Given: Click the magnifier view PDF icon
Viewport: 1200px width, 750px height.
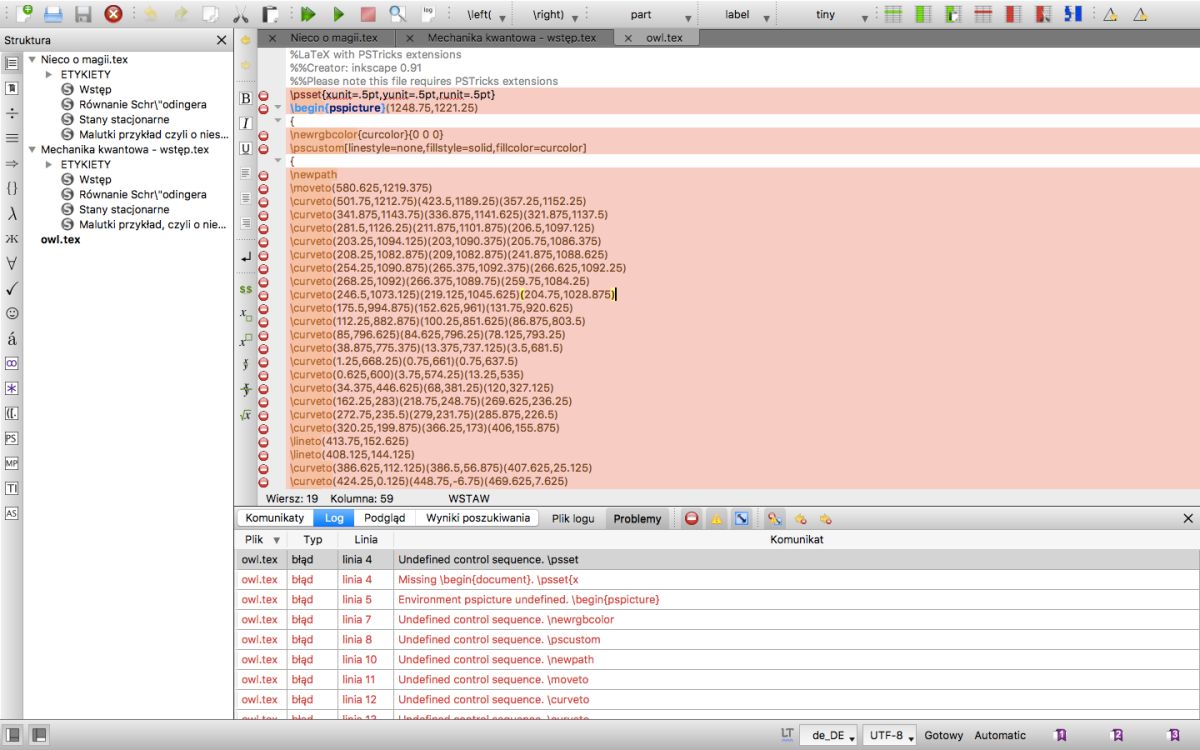Looking at the screenshot, I should [x=398, y=14].
